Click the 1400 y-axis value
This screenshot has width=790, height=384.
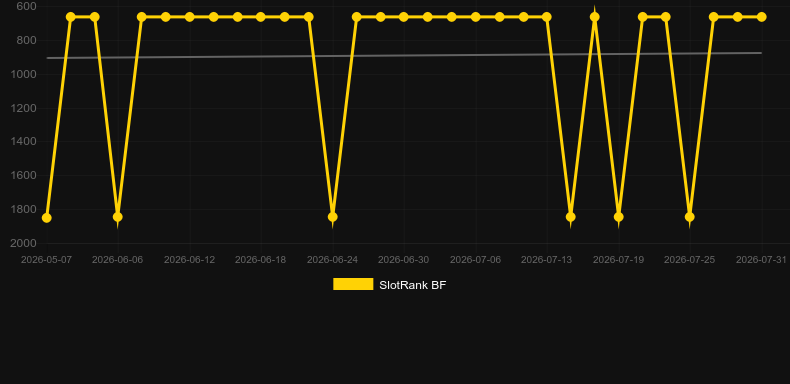click(x=24, y=142)
